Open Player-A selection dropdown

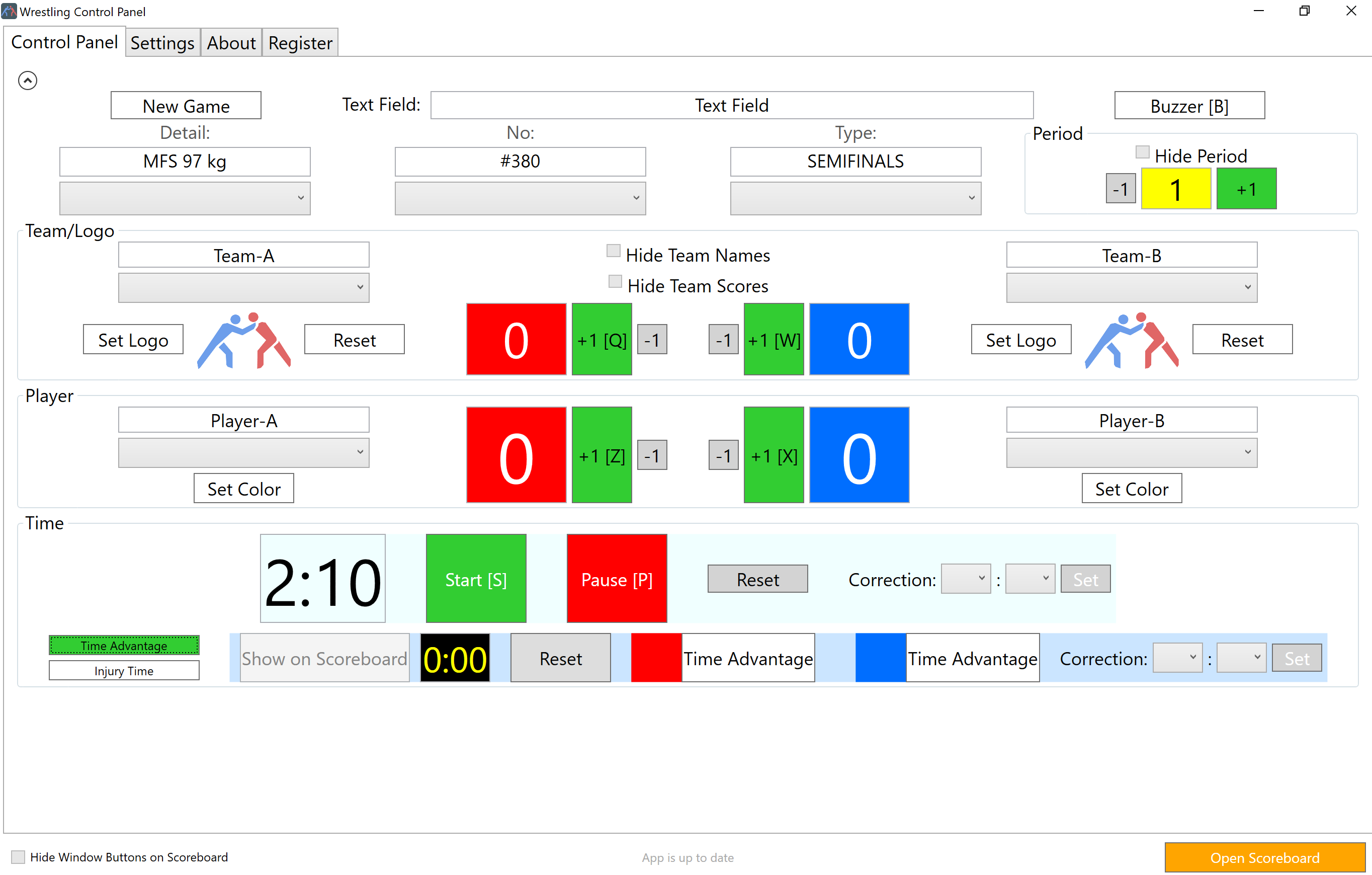(x=243, y=452)
